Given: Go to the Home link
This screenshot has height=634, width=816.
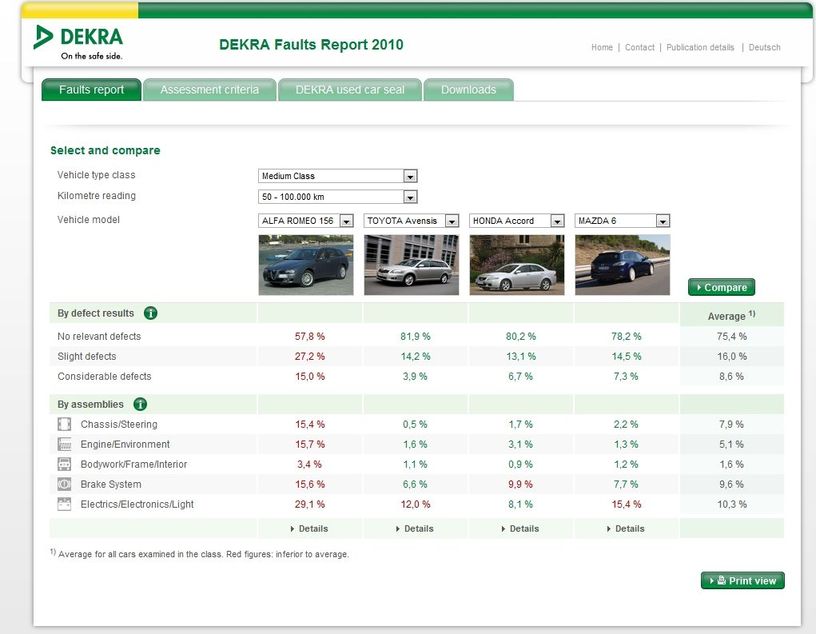Looking at the screenshot, I should point(602,47).
